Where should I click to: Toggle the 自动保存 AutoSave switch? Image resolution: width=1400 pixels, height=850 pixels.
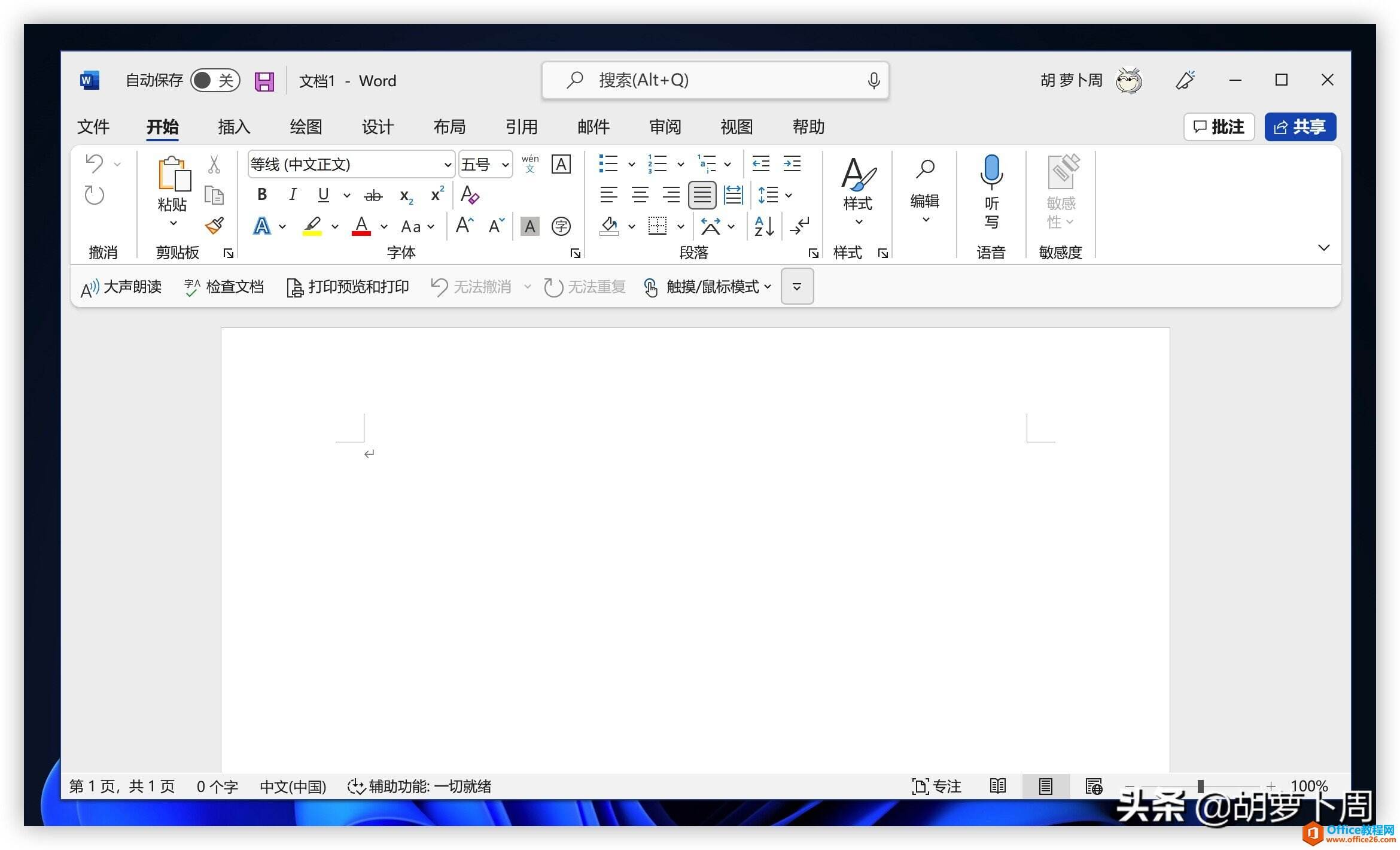click(x=215, y=80)
